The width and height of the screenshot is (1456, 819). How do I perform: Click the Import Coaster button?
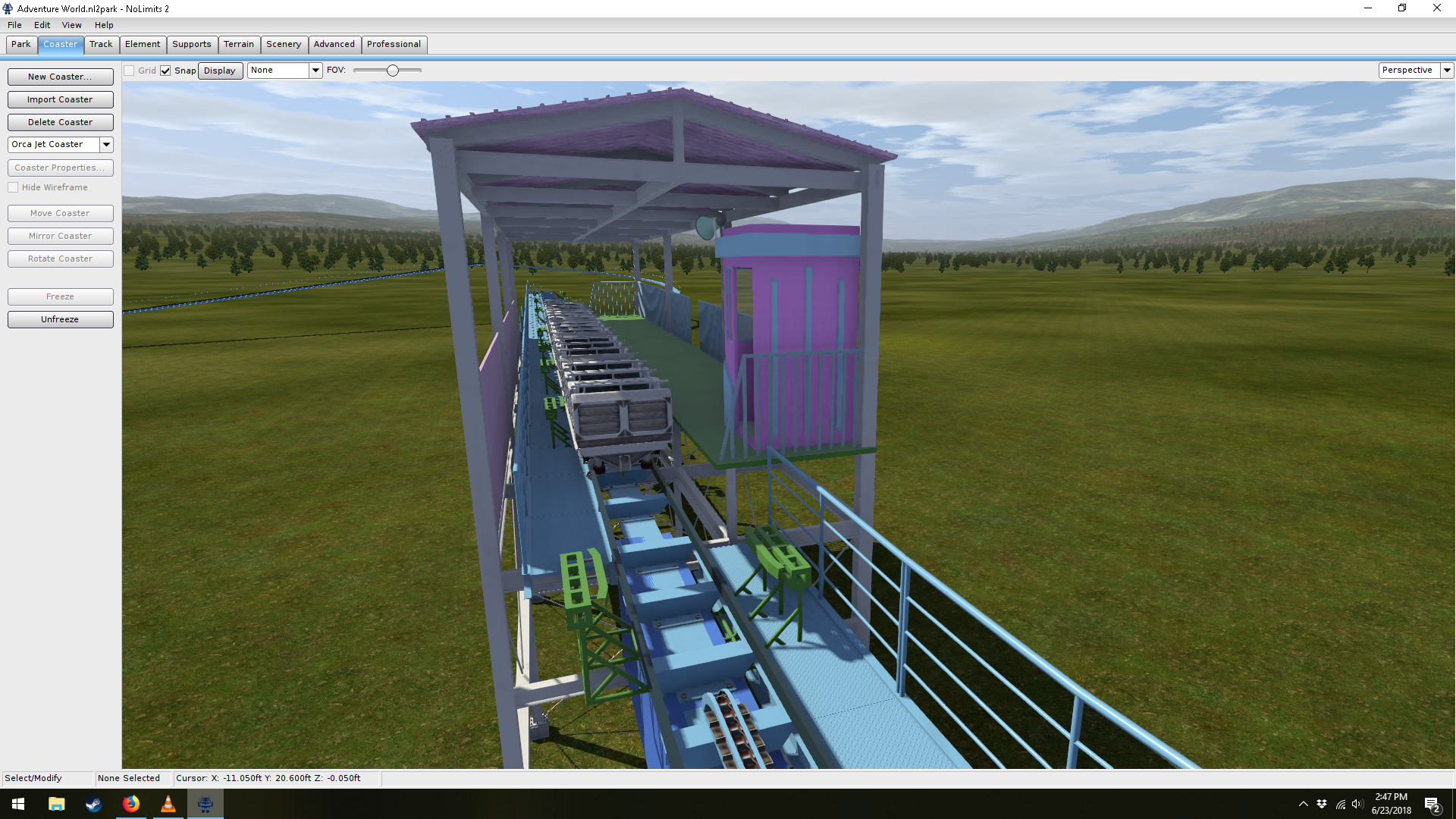coord(60,99)
